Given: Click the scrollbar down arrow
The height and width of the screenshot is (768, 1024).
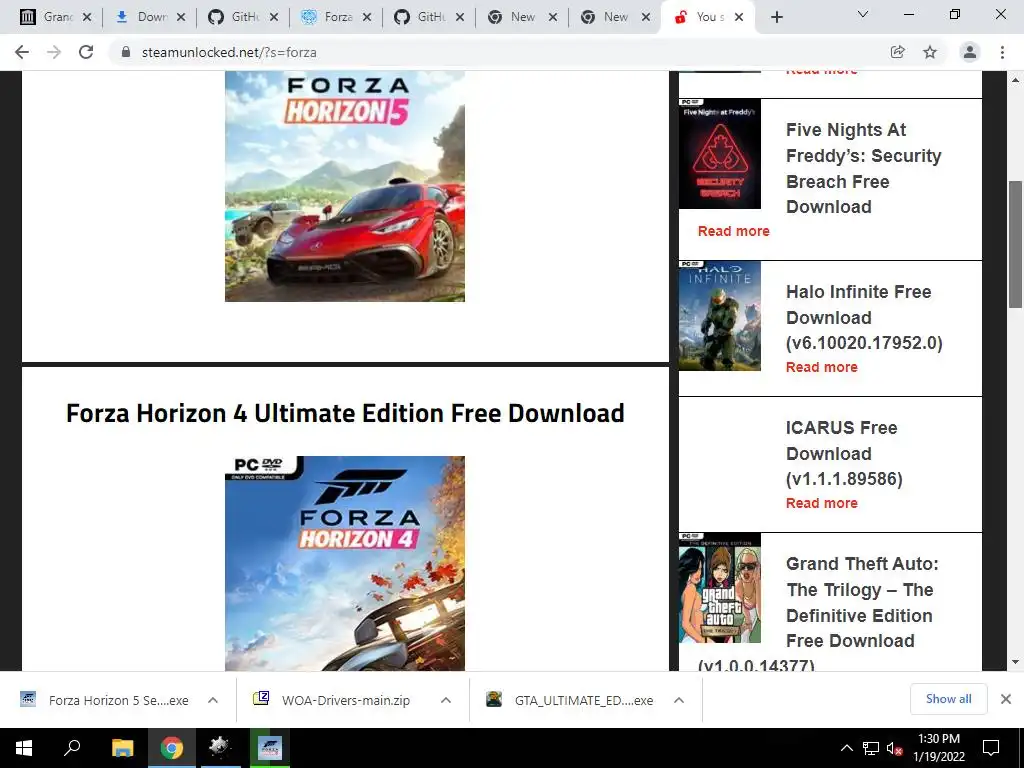Looking at the screenshot, I should 1016,662.
